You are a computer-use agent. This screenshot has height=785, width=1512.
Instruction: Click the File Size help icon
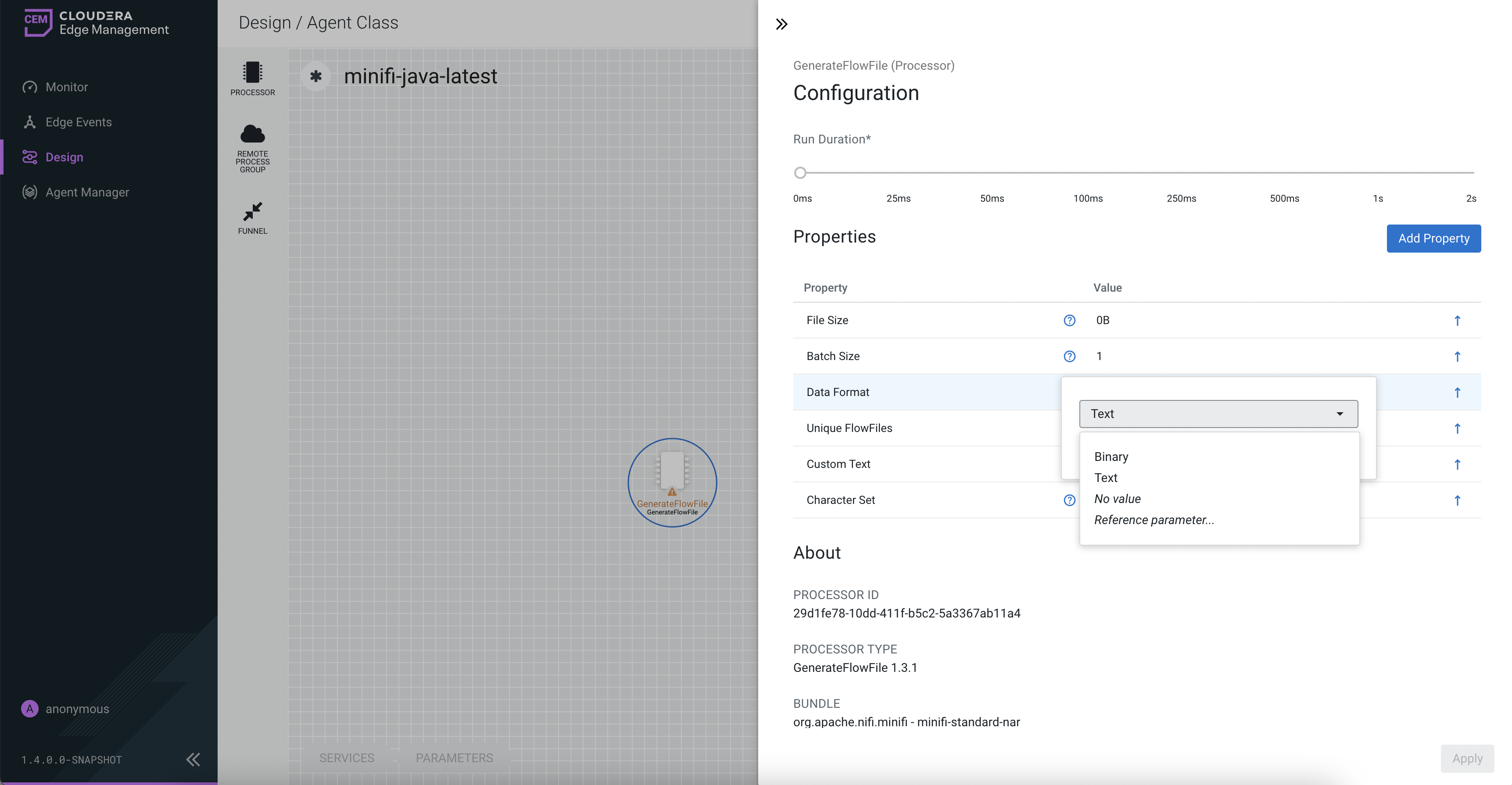(x=1069, y=320)
